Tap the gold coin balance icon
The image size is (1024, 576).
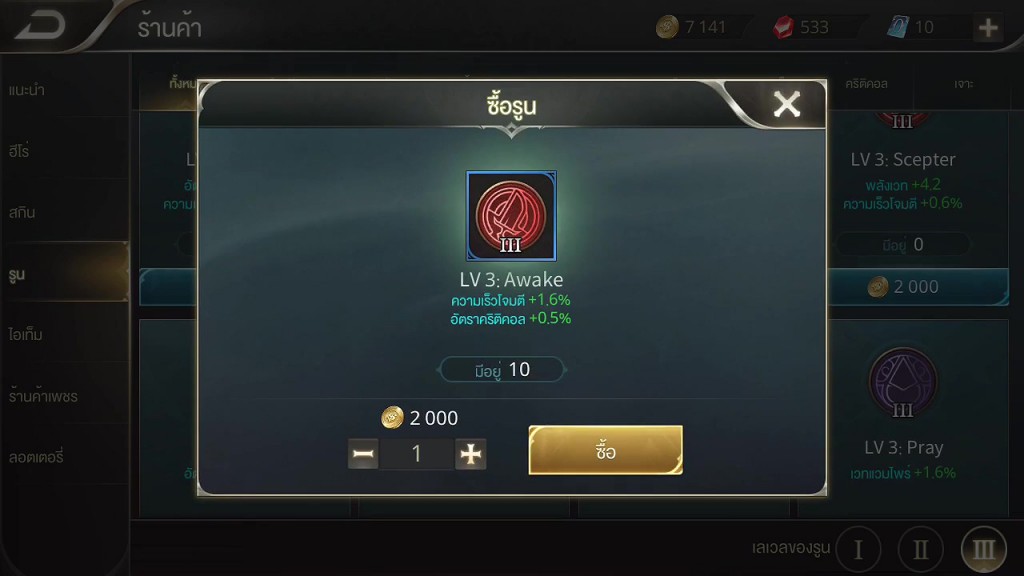(x=667, y=27)
